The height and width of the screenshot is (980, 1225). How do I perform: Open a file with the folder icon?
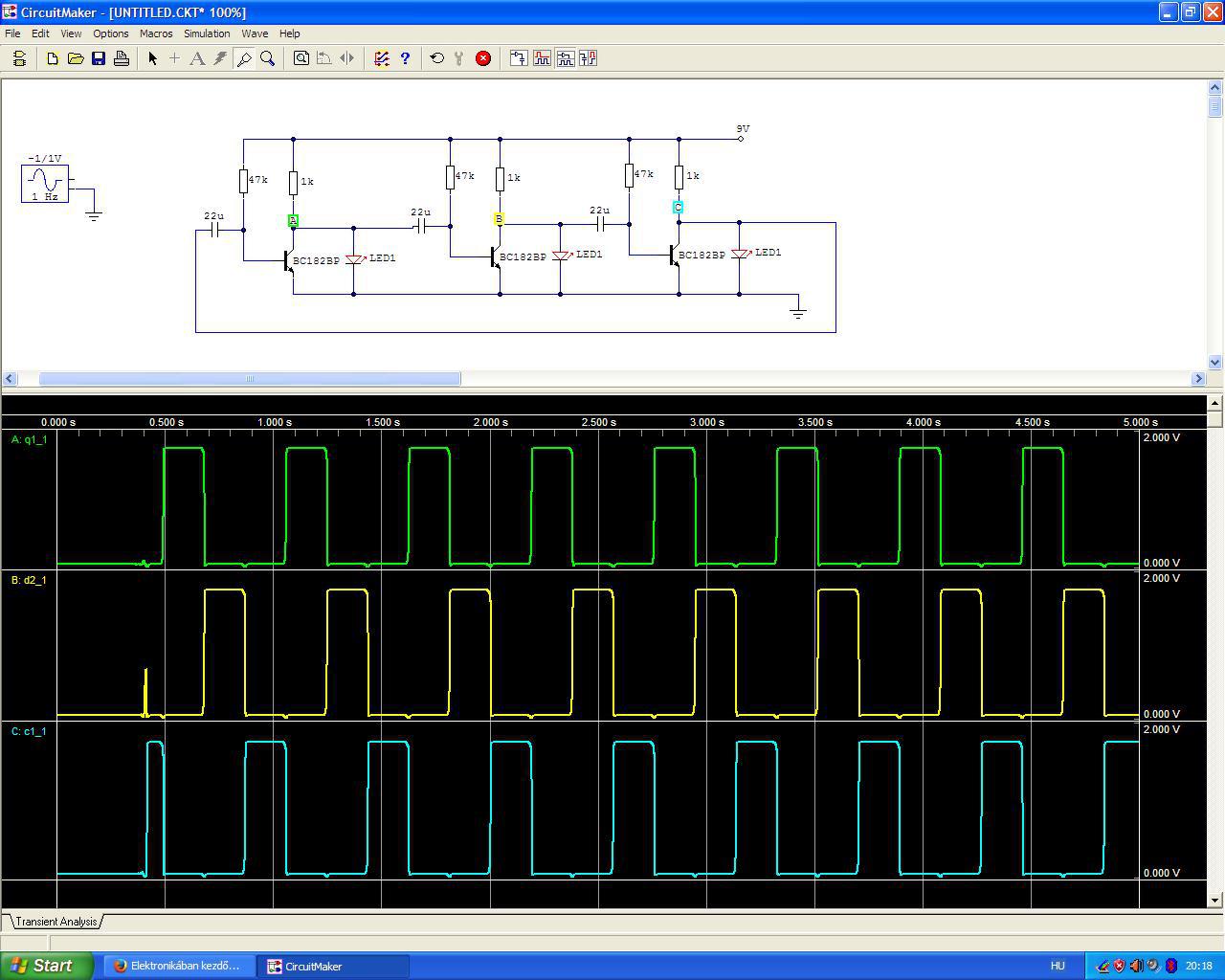pyautogui.click(x=76, y=58)
